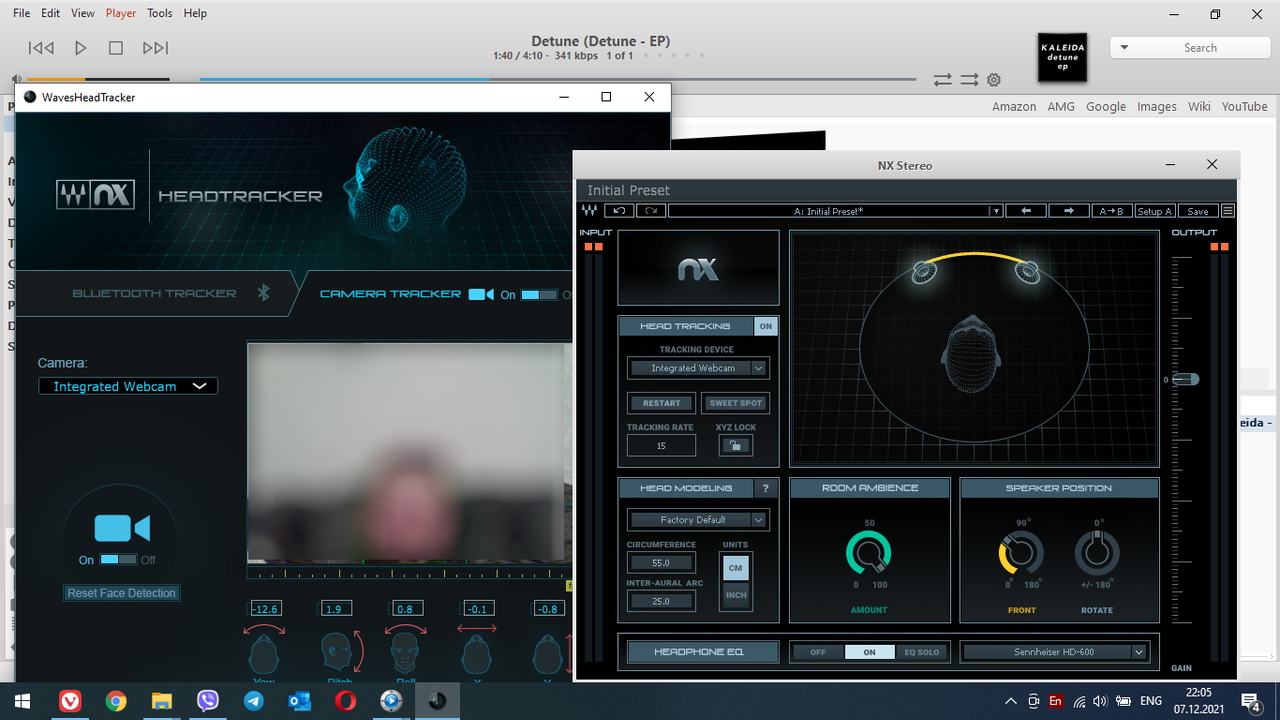Adjust the player volume slider

click(x=98, y=79)
